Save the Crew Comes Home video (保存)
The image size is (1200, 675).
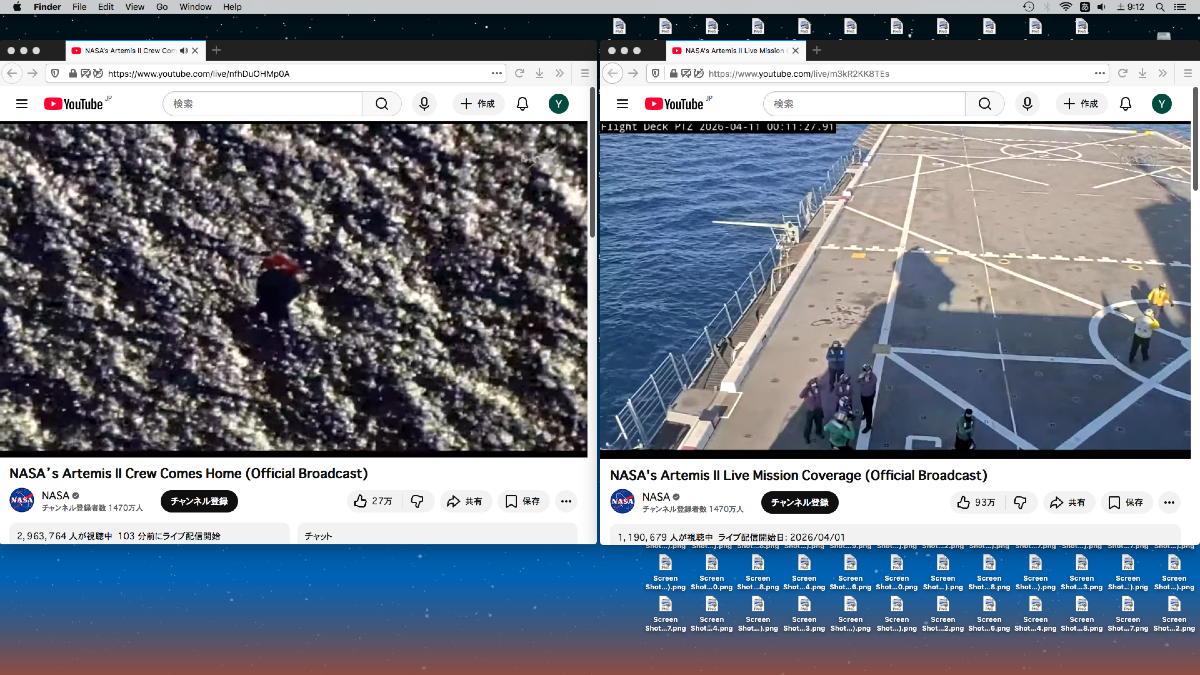(522, 501)
